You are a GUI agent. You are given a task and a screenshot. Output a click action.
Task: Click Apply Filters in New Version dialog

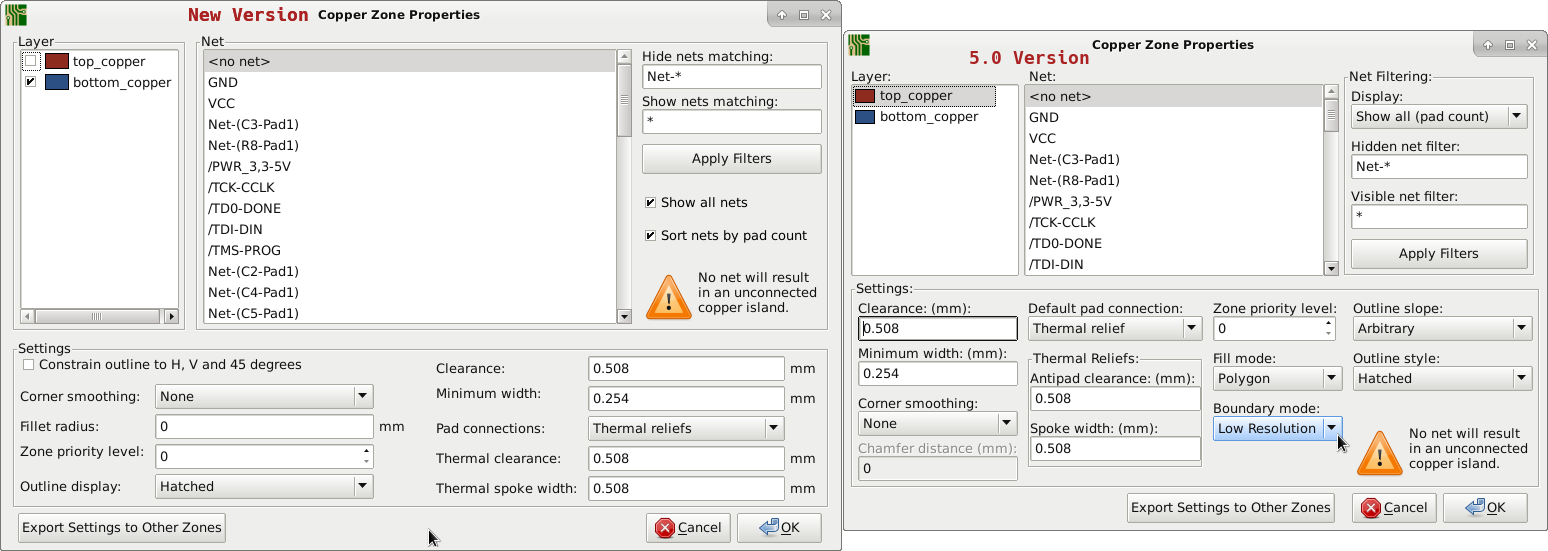coord(731,159)
